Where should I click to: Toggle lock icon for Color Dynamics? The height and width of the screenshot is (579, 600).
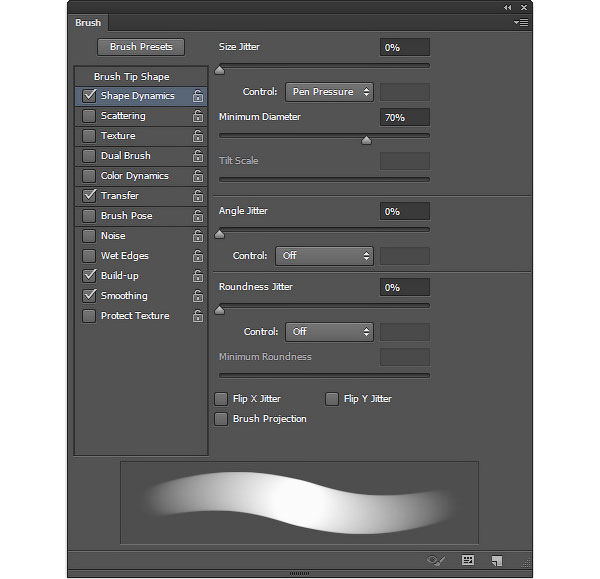pyautogui.click(x=197, y=176)
